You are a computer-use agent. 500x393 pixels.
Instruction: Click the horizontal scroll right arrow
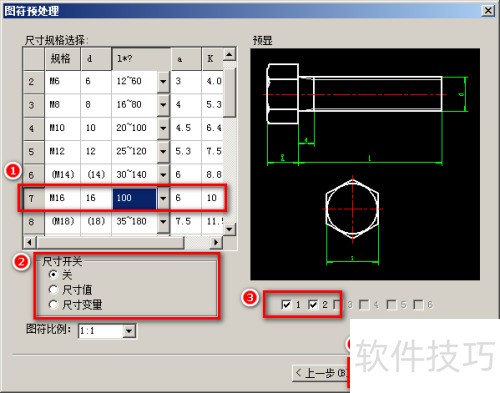[x=216, y=242]
